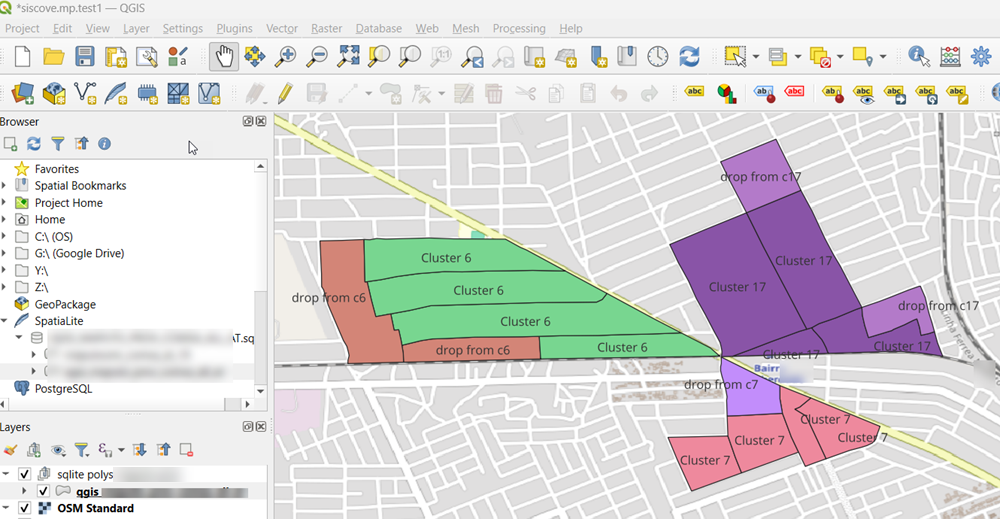Viewport: 1000px width, 519px height.
Task: Select the Show/Hide Labels tool with the eye
Action: click(864, 94)
